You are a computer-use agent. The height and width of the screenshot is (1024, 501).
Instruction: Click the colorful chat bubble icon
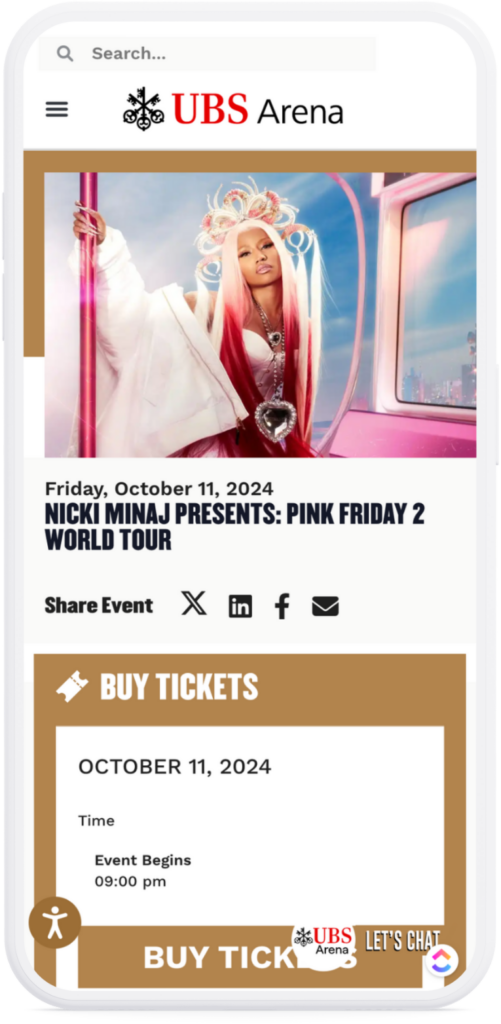(442, 960)
